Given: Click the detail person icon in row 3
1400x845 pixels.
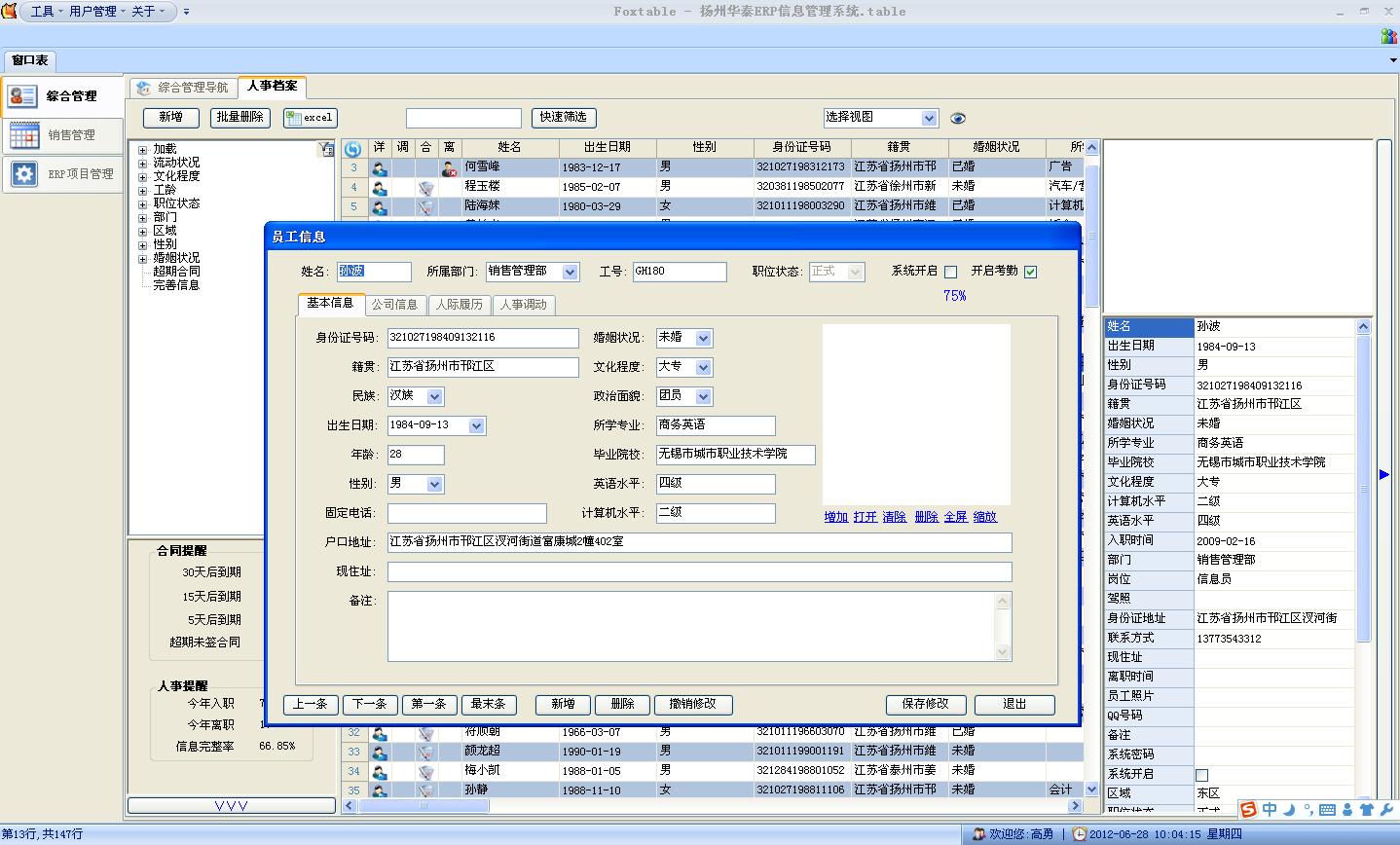Looking at the screenshot, I should click(379, 167).
